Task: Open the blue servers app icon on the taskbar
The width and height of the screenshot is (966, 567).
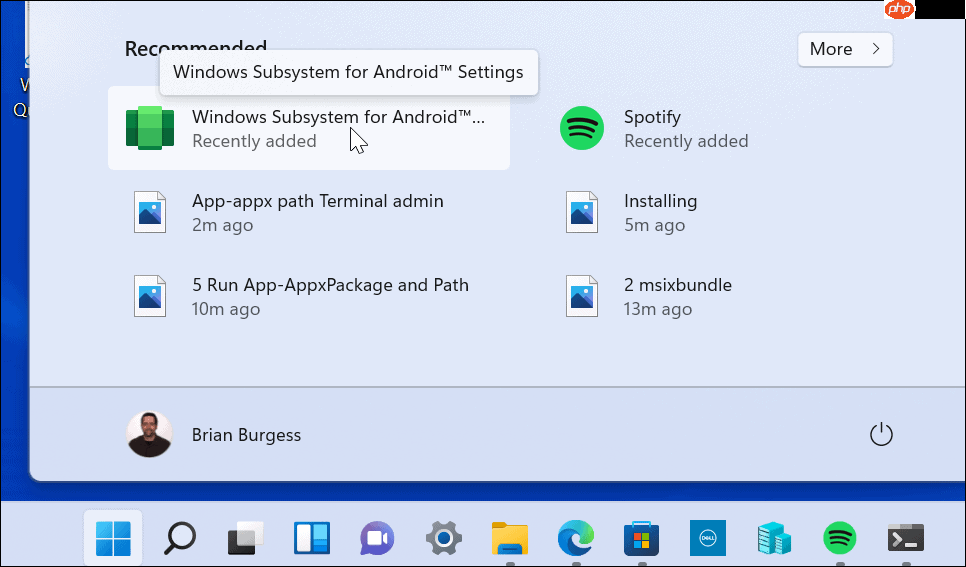Action: [x=774, y=538]
